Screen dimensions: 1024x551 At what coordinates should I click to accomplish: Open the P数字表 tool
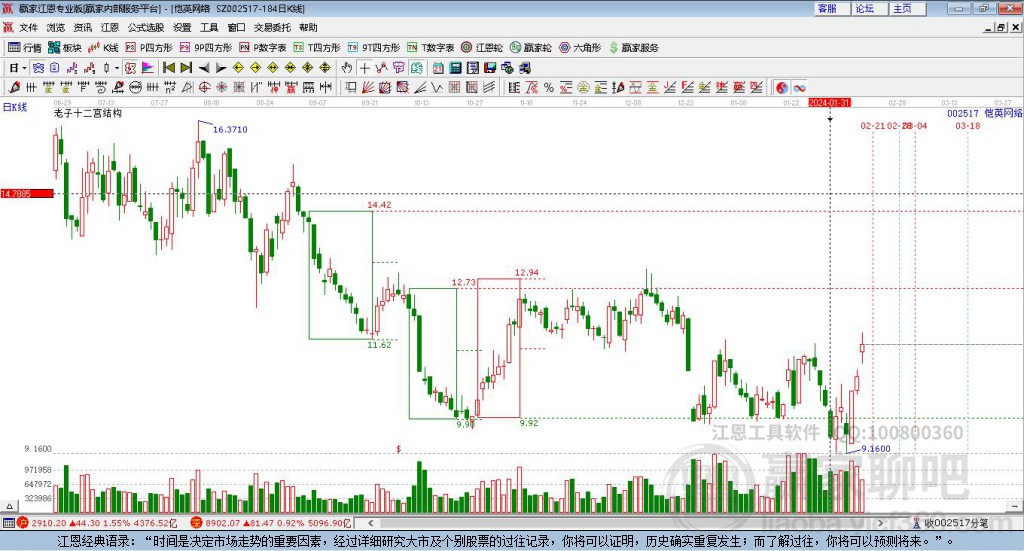[x=263, y=48]
